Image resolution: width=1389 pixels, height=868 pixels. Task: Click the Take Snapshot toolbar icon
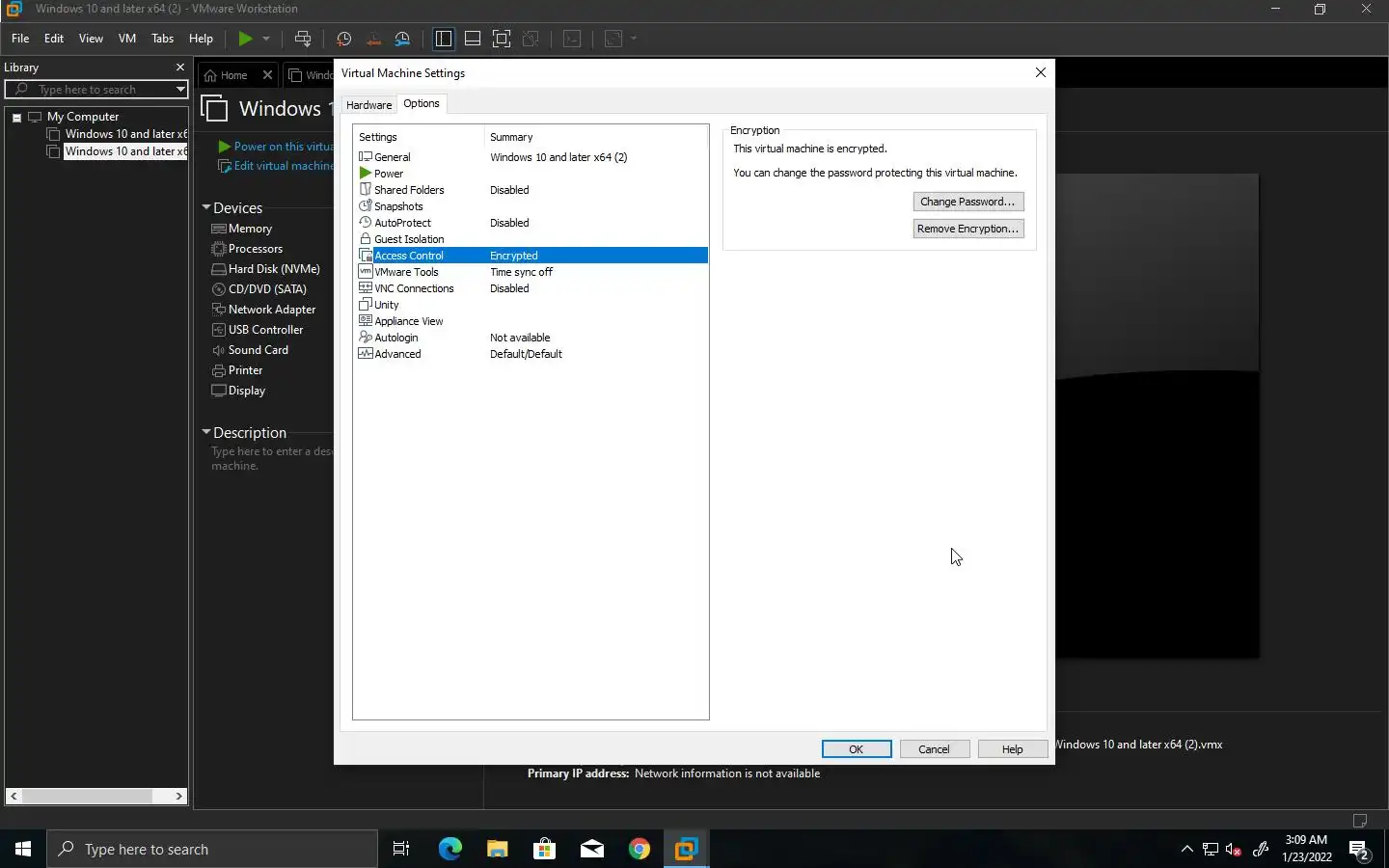(x=343, y=39)
